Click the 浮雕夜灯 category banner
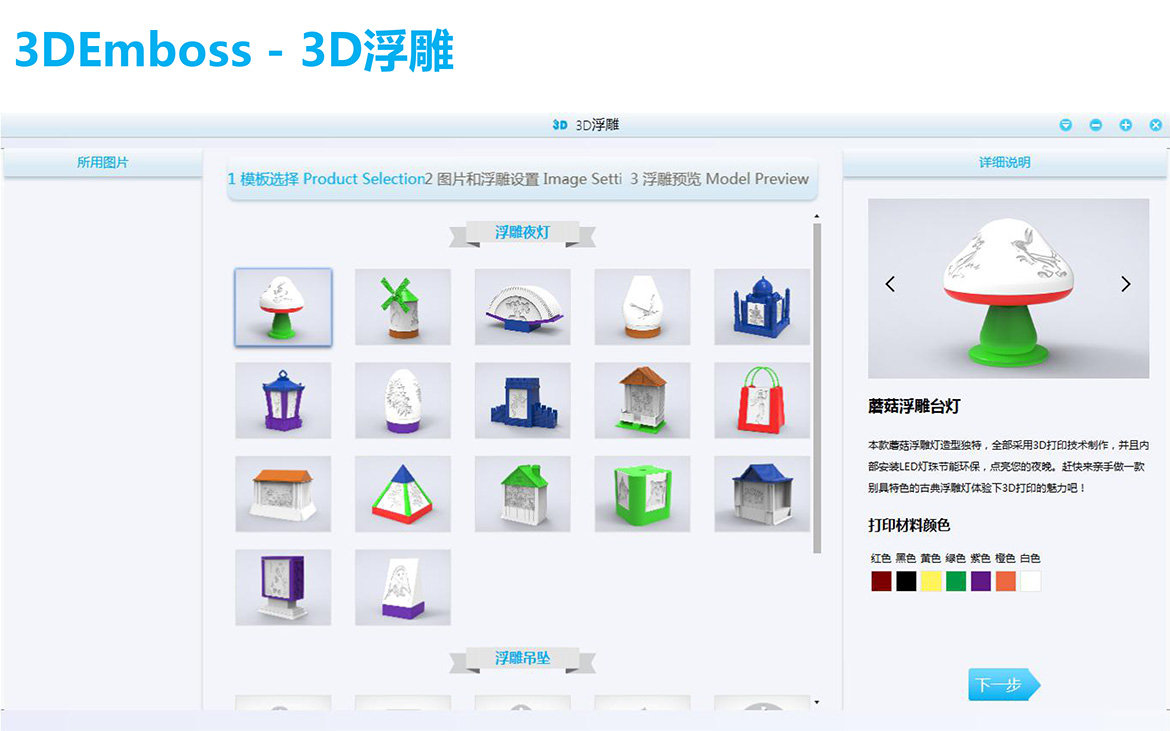This screenshot has height=731, width=1170. tap(522, 233)
